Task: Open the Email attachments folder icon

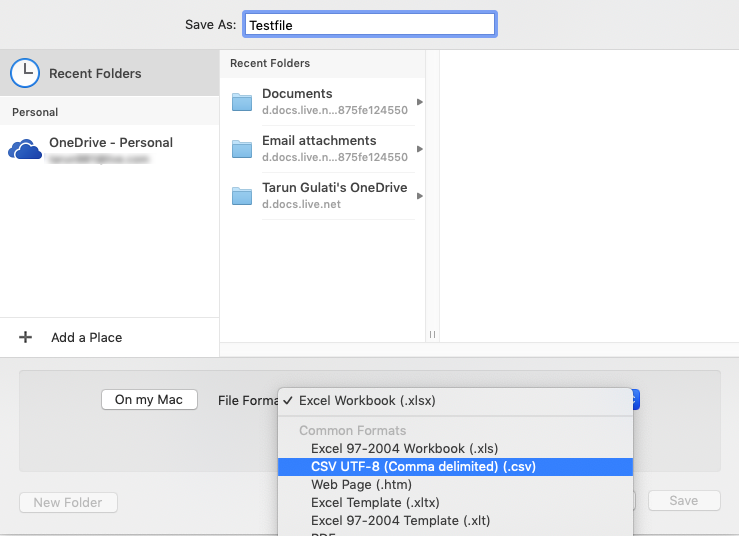Action: pos(242,149)
